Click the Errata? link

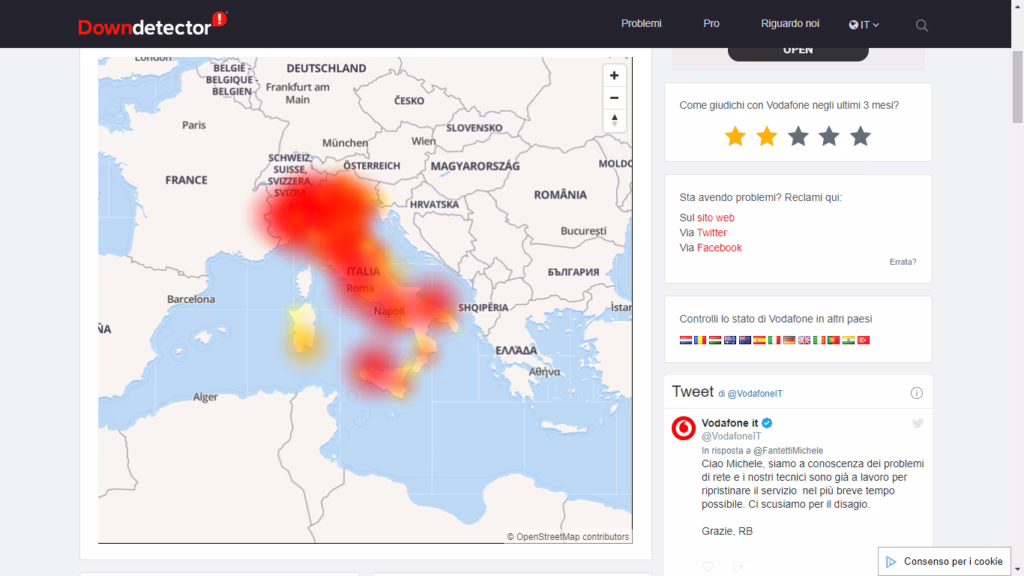pos(903,262)
